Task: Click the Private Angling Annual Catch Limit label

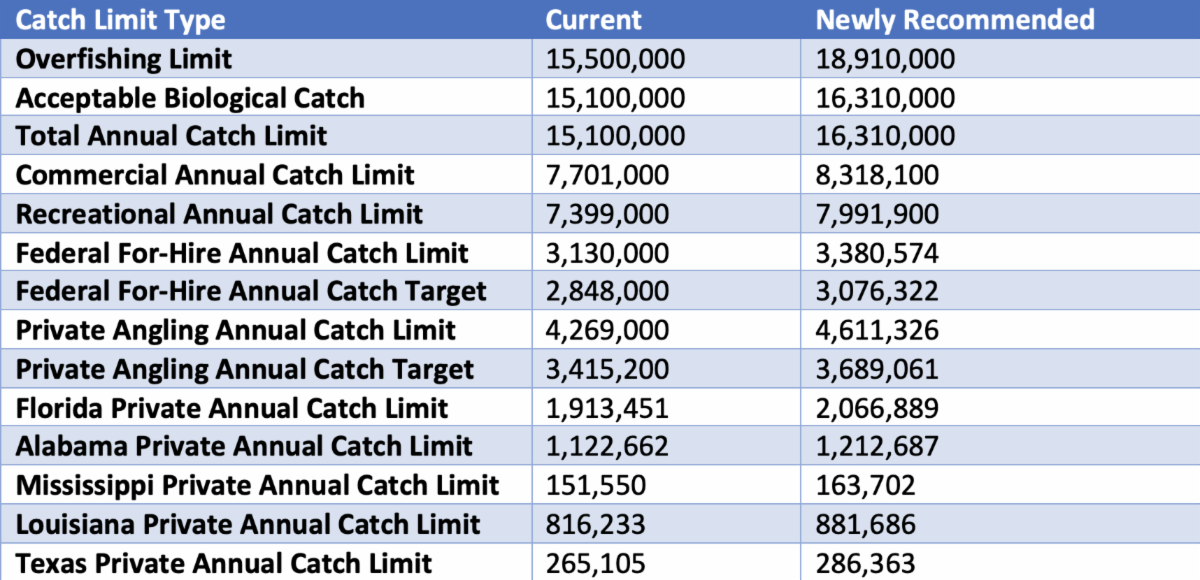Action: pyautogui.click(x=236, y=330)
